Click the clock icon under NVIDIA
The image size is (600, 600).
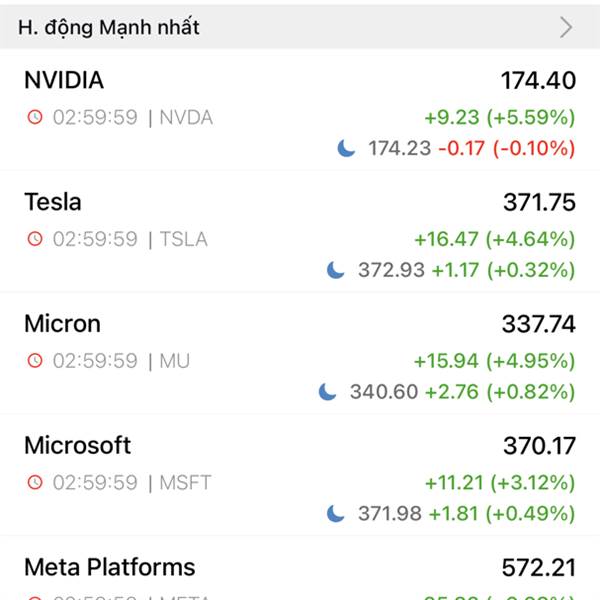point(35,117)
